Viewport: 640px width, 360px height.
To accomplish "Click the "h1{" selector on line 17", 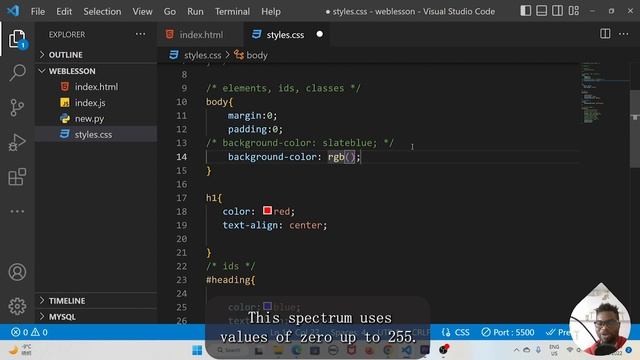I will (214, 198).
